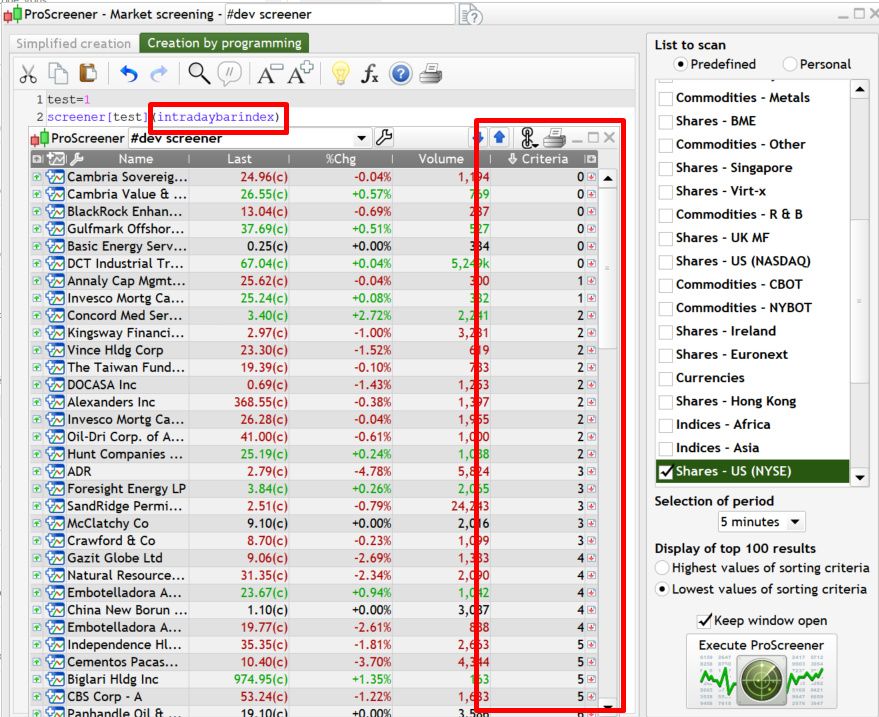Image resolution: width=879 pixels, height=717 pixels.
Task: Expand the McClatchy Co row
Action: point(36,523)
